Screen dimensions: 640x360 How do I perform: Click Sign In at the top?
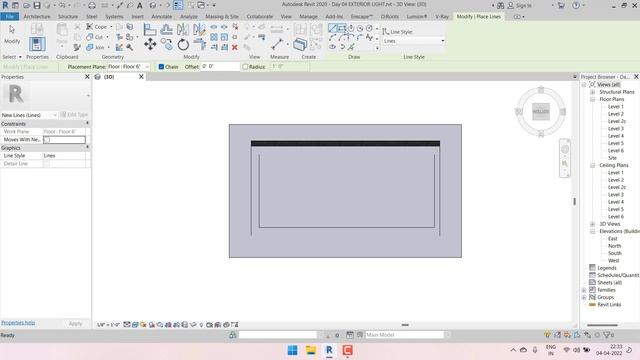coord(520,5)
